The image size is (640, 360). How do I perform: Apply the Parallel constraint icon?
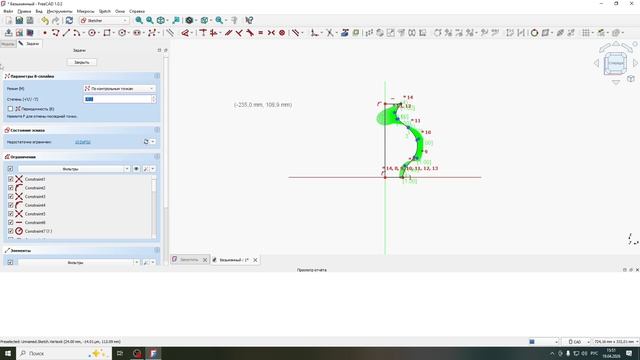[229, 33]
